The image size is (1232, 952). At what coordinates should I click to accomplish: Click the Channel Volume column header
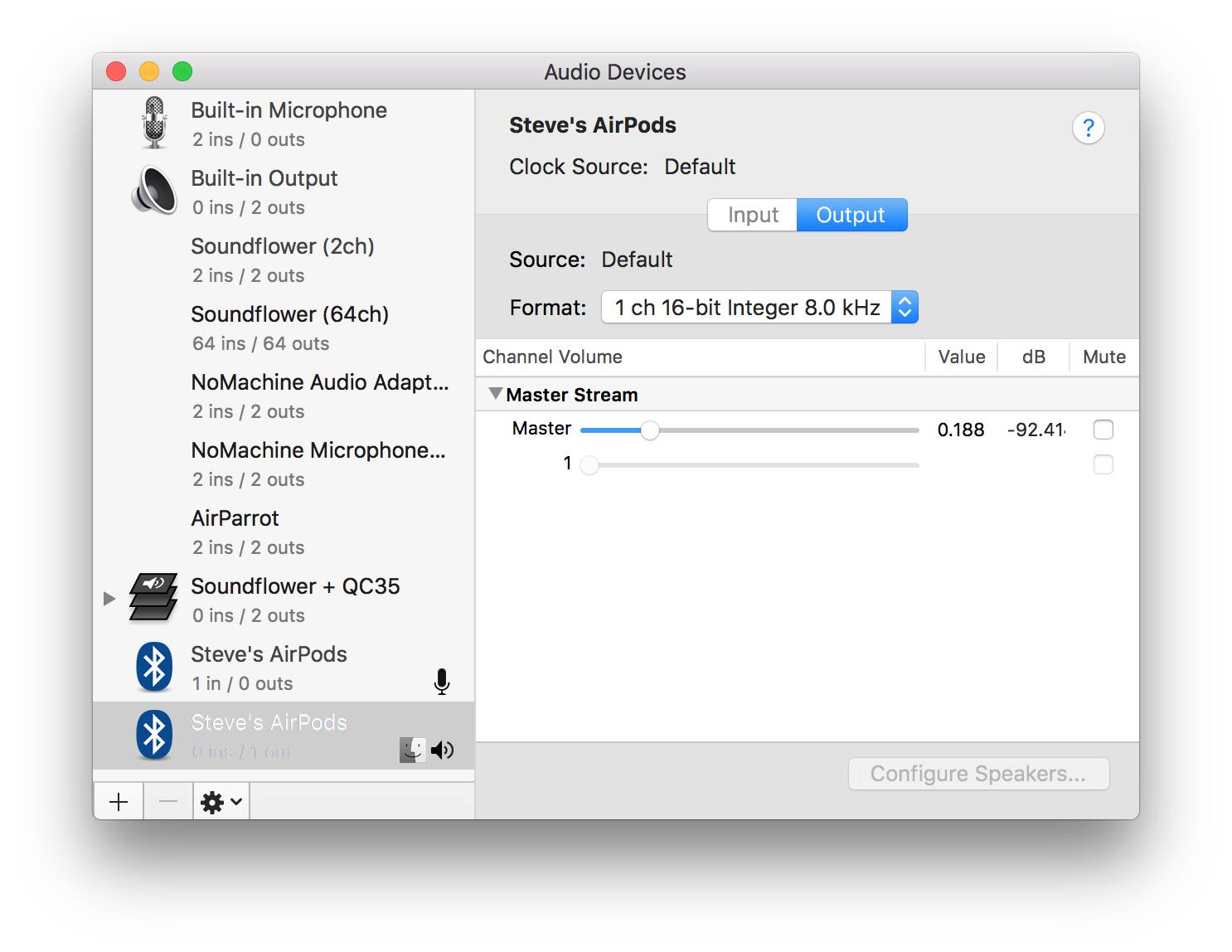tap(552, 357)
